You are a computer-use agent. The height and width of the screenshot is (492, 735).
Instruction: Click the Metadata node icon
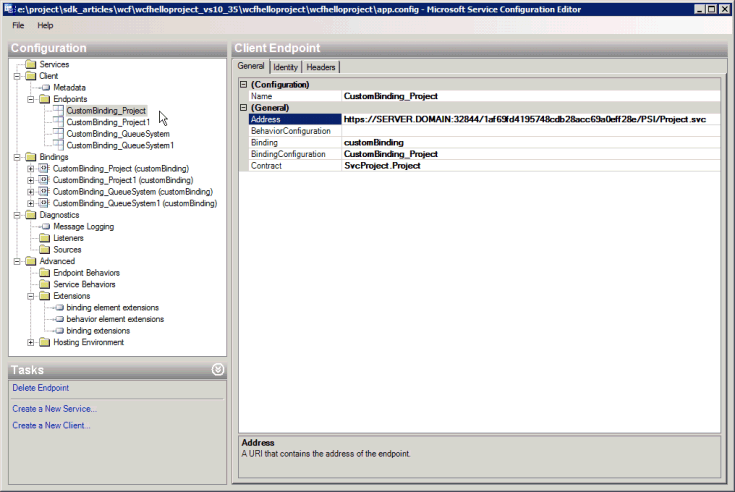click(x=46, y=88)
